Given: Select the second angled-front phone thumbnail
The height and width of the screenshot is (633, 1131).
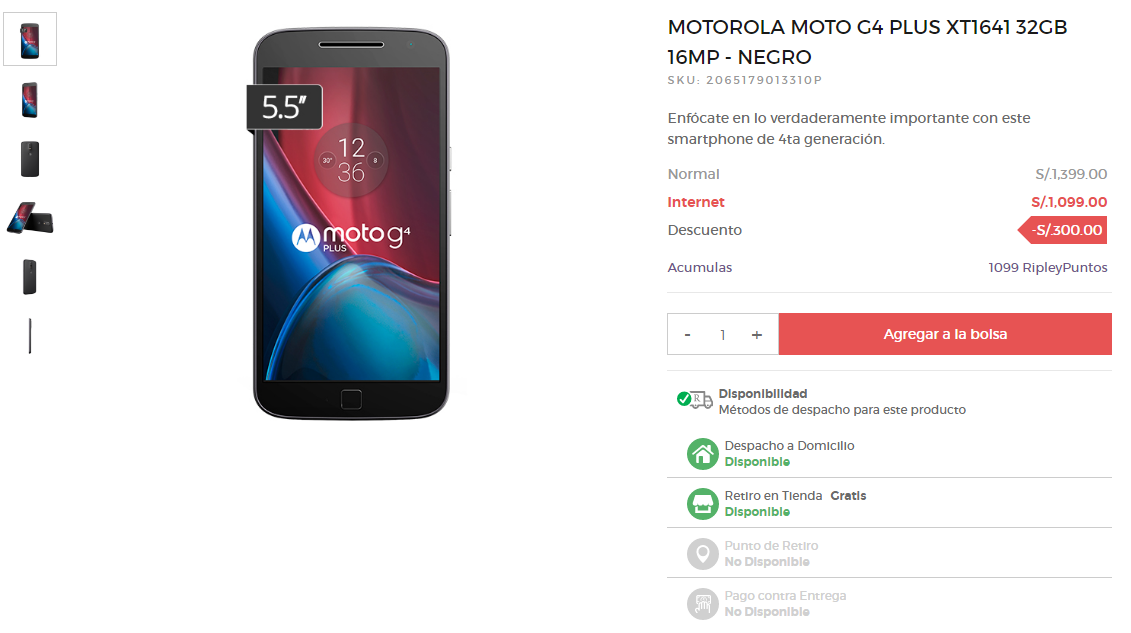Looking at the screenshot, I should 30,99.
